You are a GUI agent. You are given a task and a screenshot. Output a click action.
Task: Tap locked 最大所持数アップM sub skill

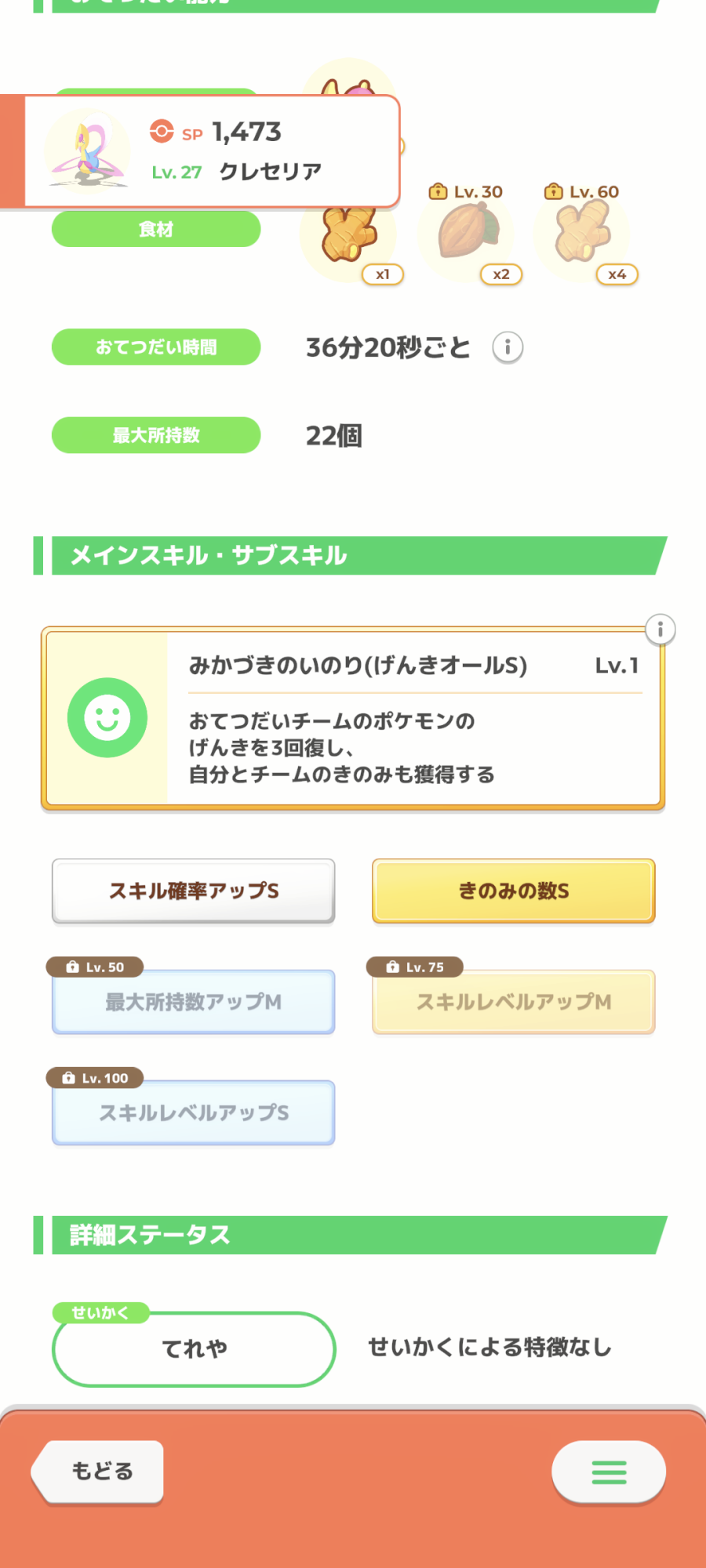[x=194, y=1002]
